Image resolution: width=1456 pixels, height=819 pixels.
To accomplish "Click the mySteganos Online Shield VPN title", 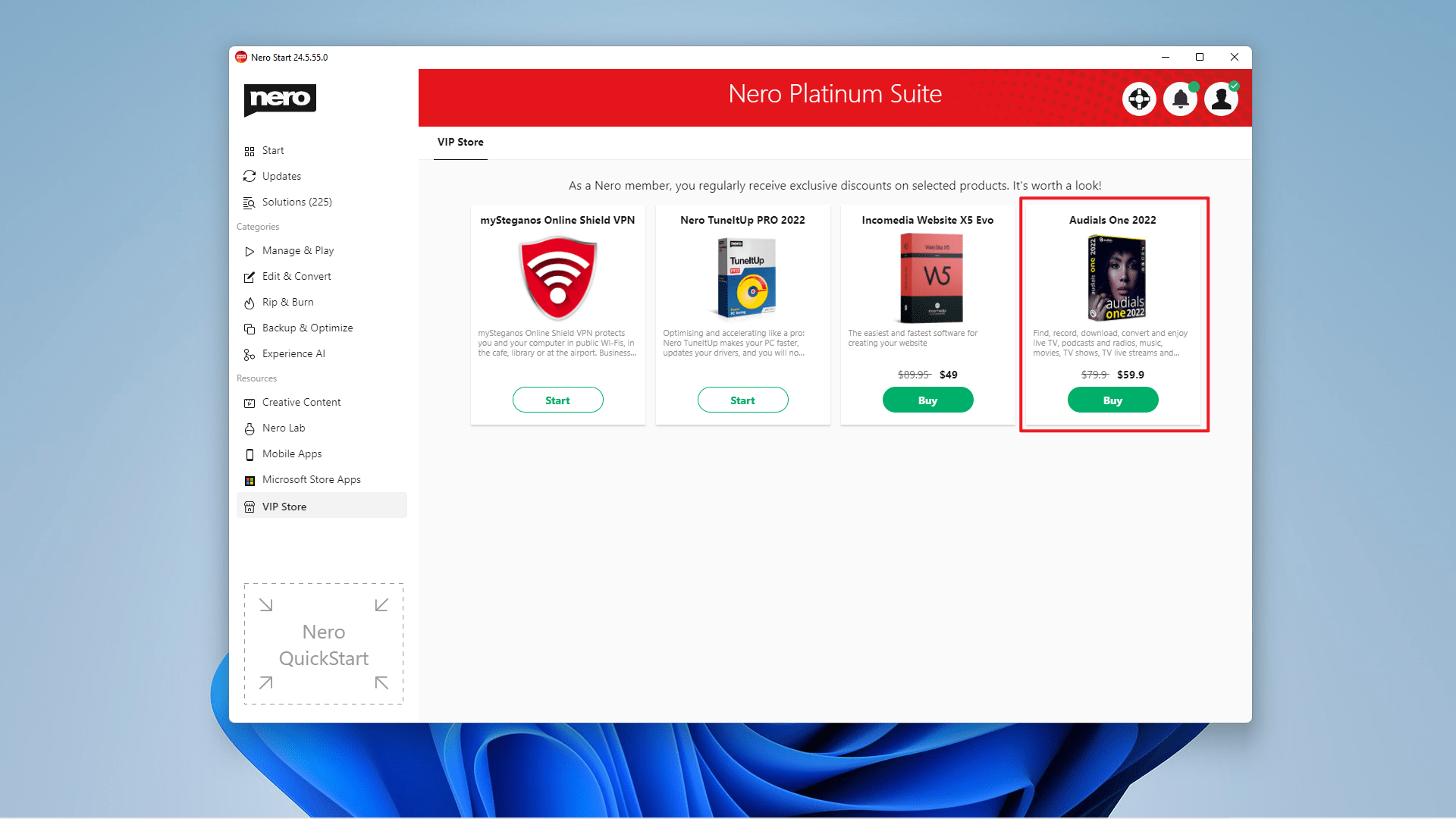I will click(x=557, y=221).
